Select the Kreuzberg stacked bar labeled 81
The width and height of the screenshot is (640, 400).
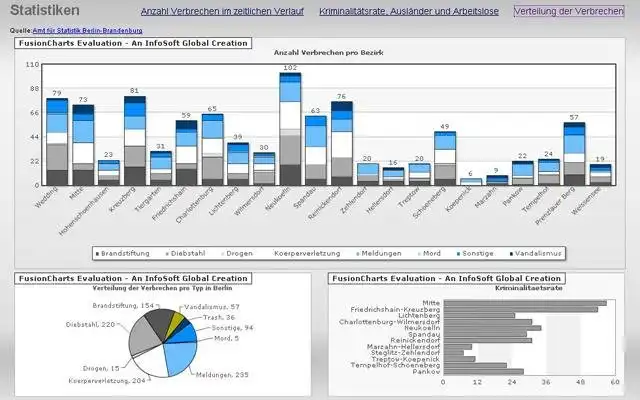pyautogui.click(x=135, y=141)
